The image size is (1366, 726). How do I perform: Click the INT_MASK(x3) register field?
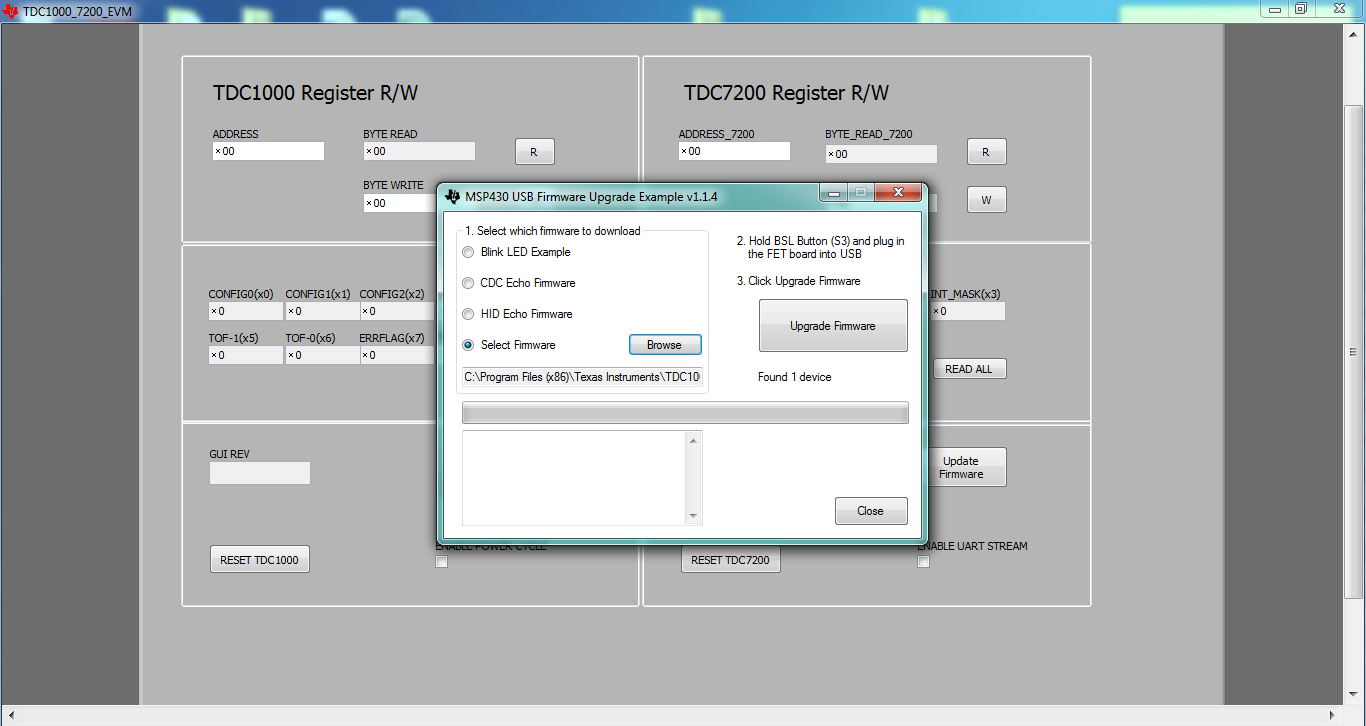coord(967,311)
